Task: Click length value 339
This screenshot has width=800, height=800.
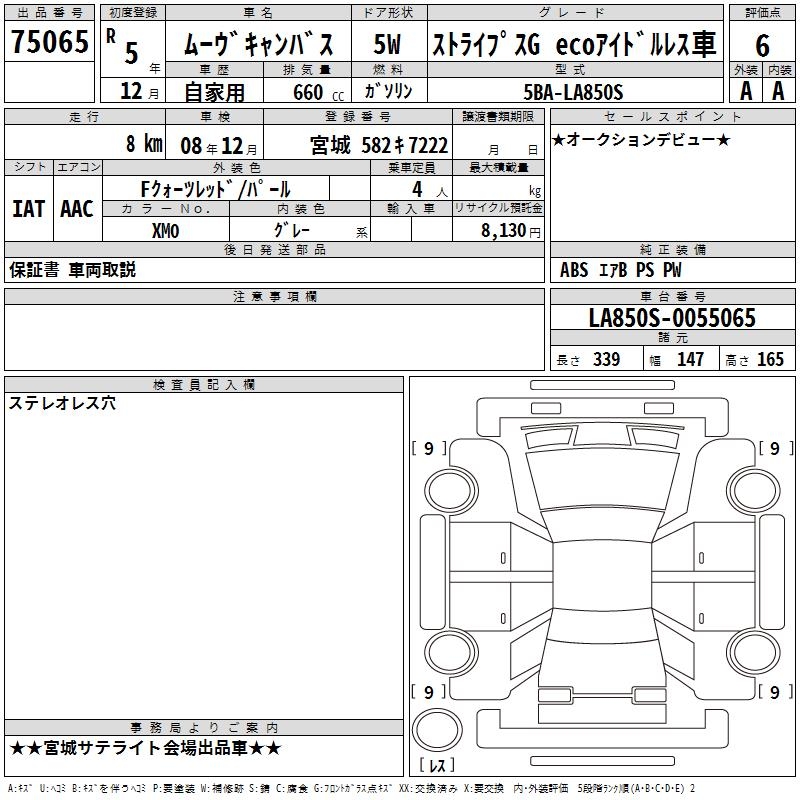Action: (x=606, y=359)
